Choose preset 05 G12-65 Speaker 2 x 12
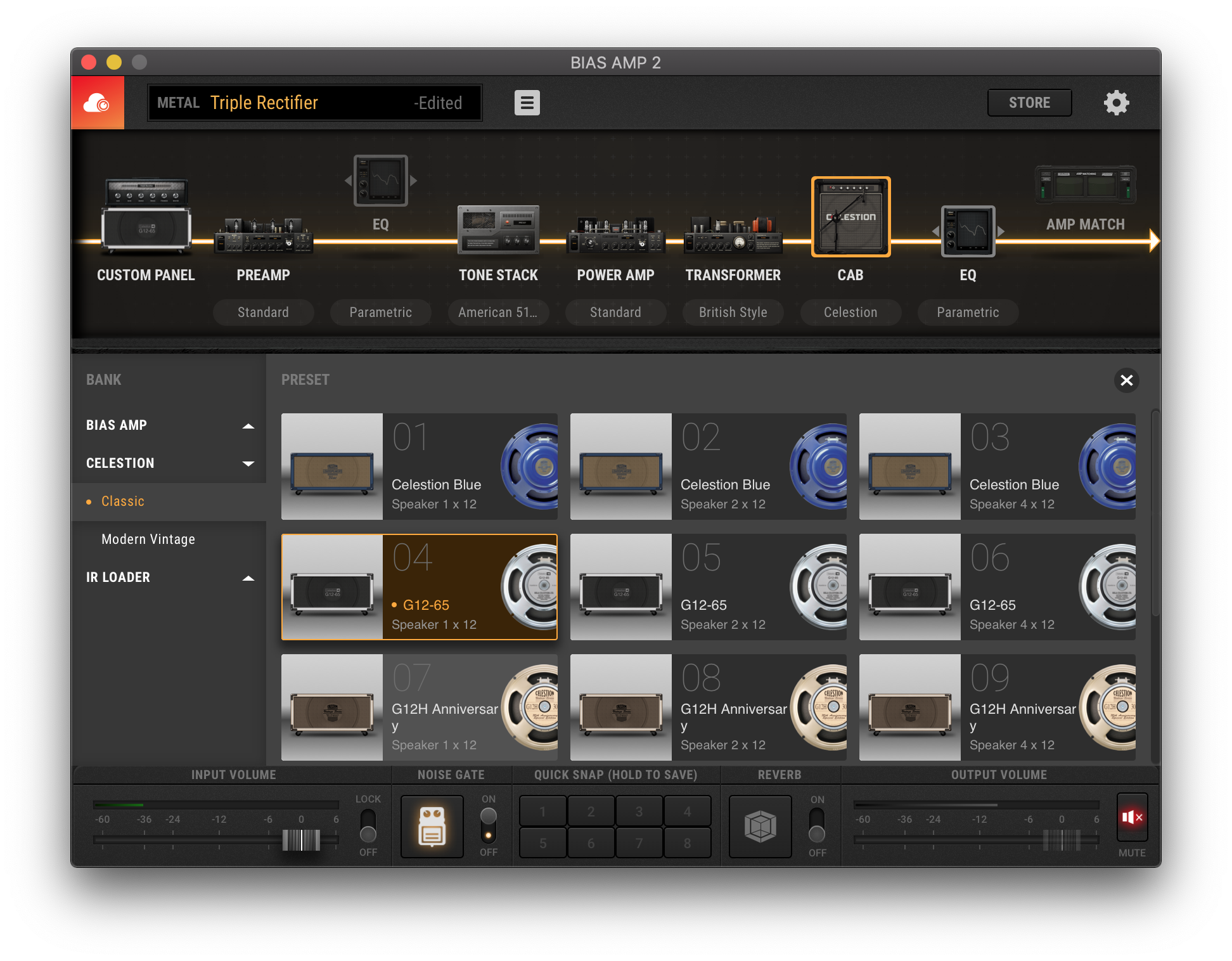The height and width of the screenshot is (961, 1232). pyautogui.click(x=709, y=587)
